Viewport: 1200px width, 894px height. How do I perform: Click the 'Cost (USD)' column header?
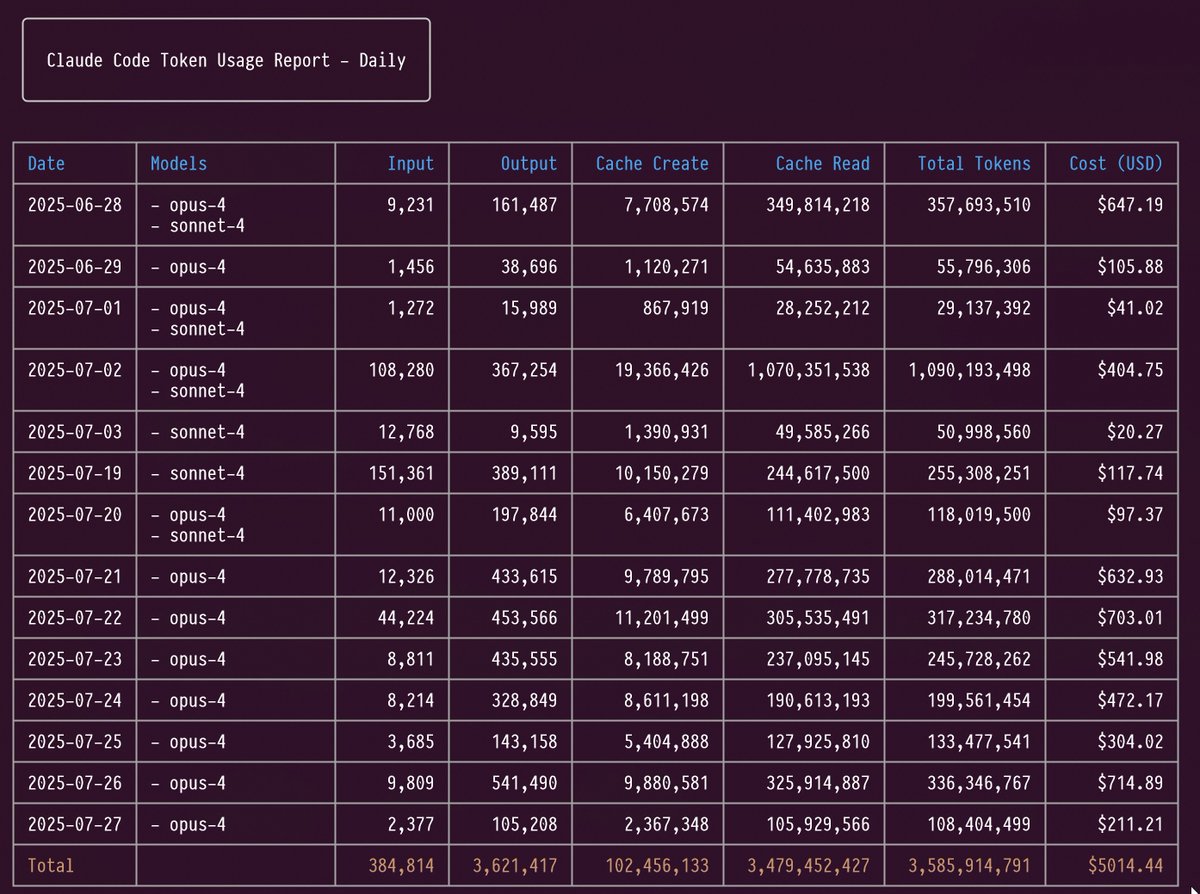coord(1116,164)
